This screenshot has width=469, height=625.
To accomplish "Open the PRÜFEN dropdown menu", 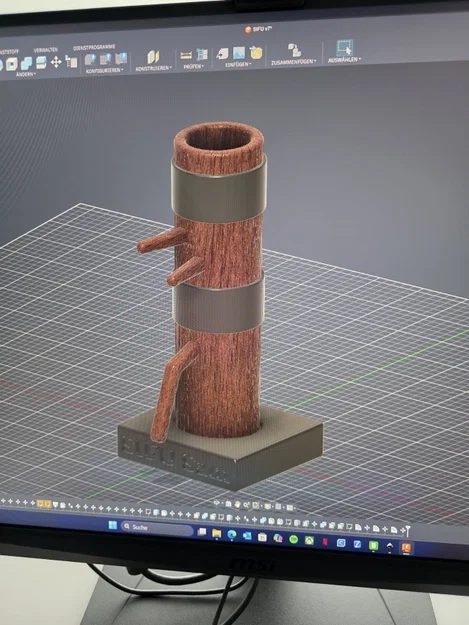I will coord(194,66).
